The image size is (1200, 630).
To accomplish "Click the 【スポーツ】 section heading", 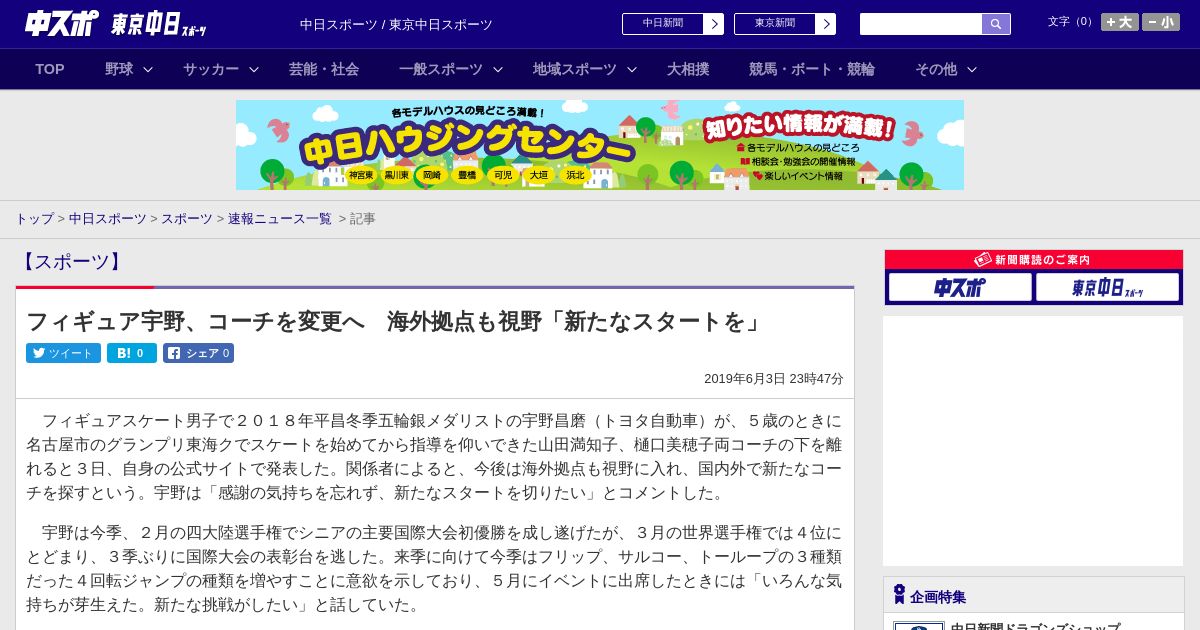I will (x=71, y=262).
